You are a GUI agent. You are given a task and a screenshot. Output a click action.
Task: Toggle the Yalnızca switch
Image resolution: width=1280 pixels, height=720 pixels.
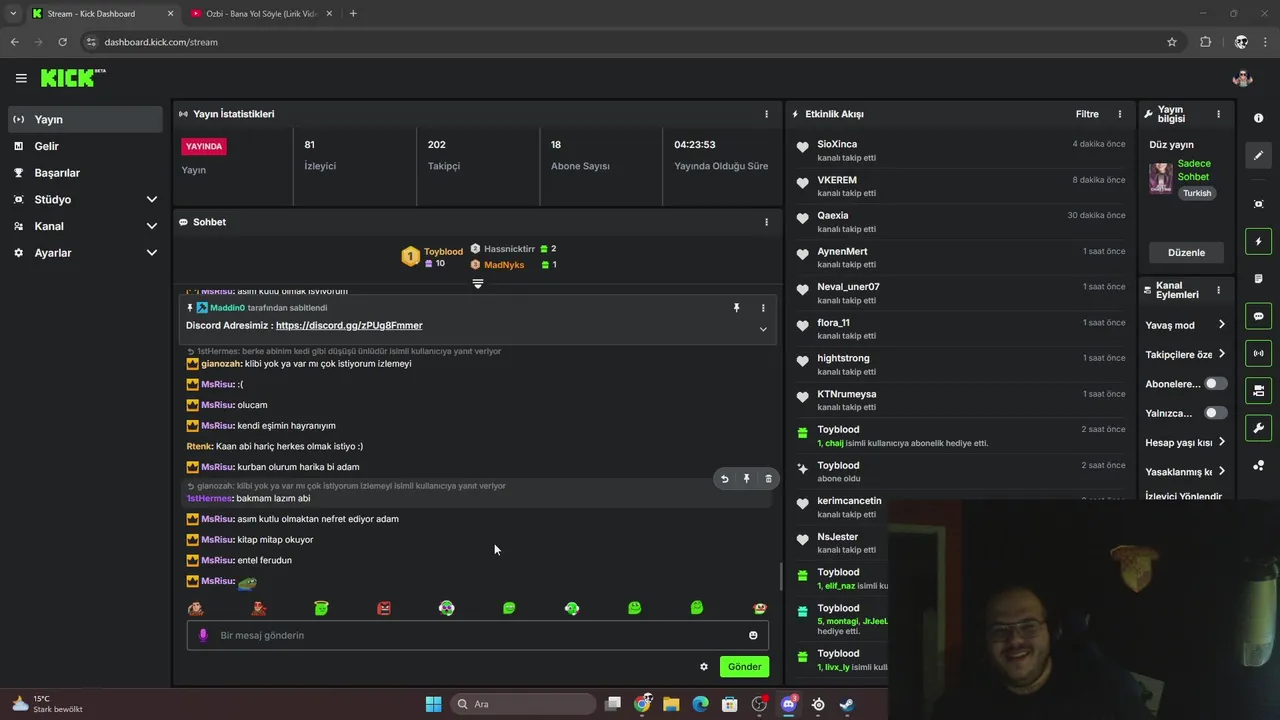point(1215,413)
